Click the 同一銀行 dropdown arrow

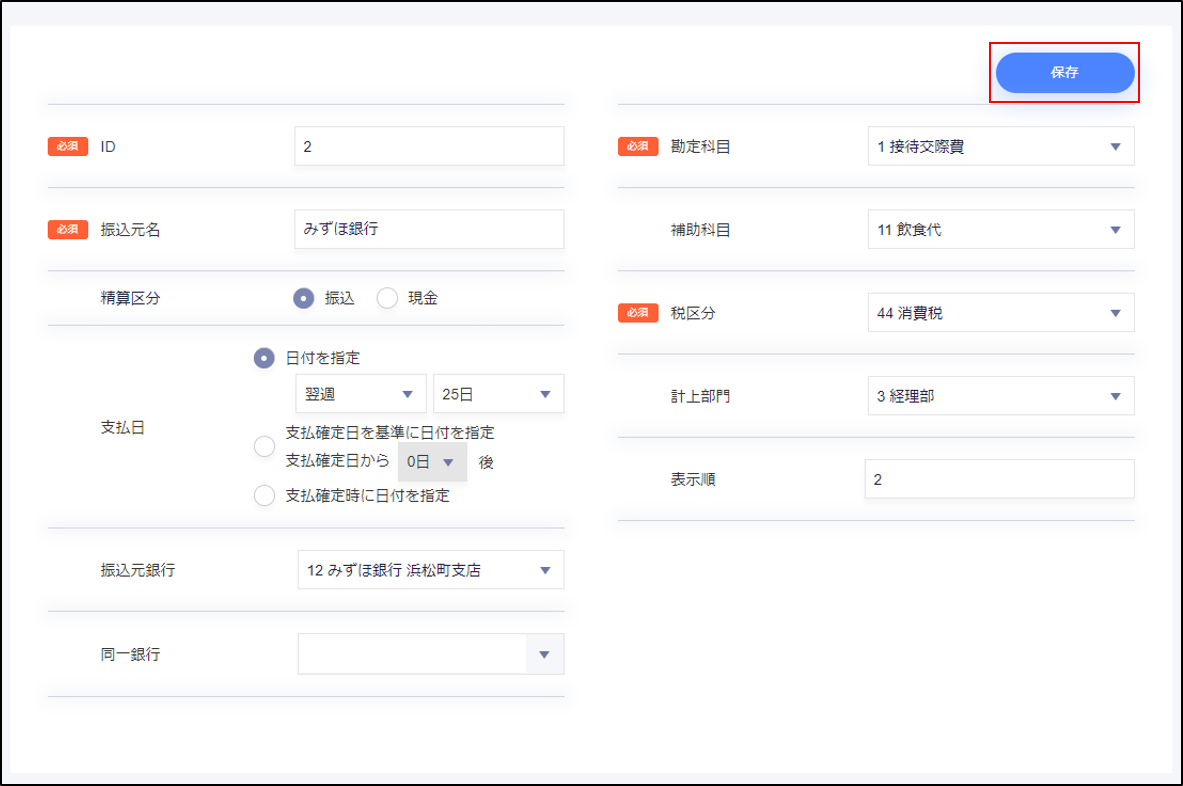tap(544, 655)
